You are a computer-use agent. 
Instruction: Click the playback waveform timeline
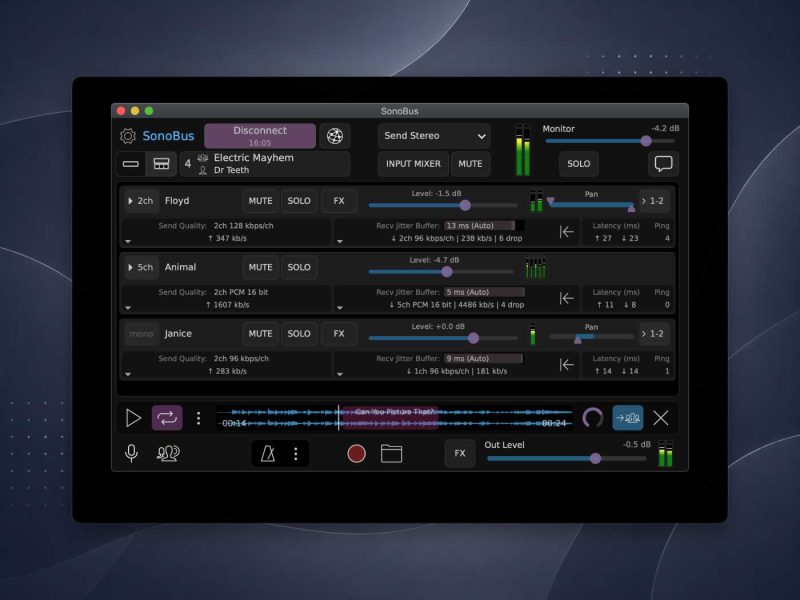394,418
